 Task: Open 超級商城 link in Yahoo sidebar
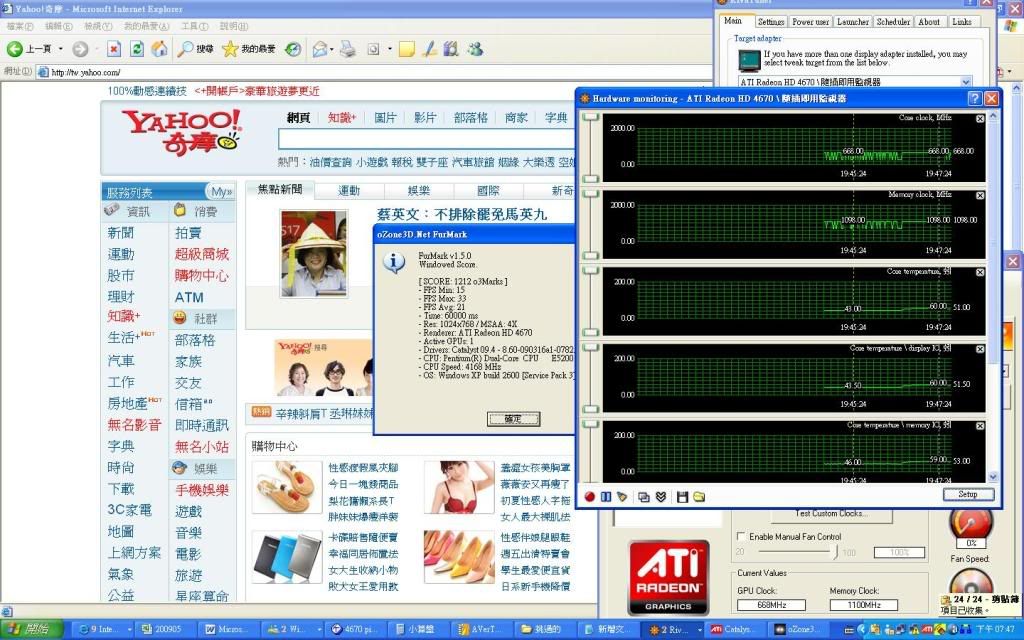[202, 254]
